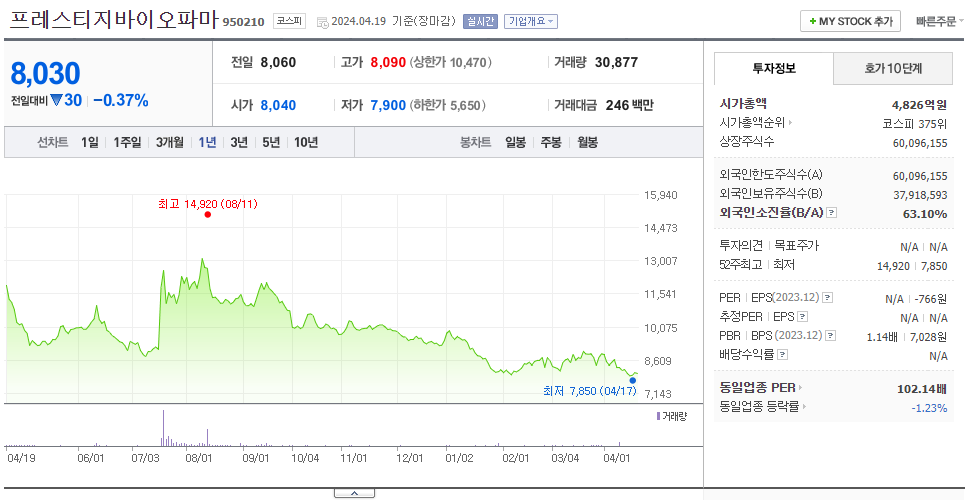Click the -1.23% industry change value
Viewport: 968px width, 500px height.
[929, 407]
